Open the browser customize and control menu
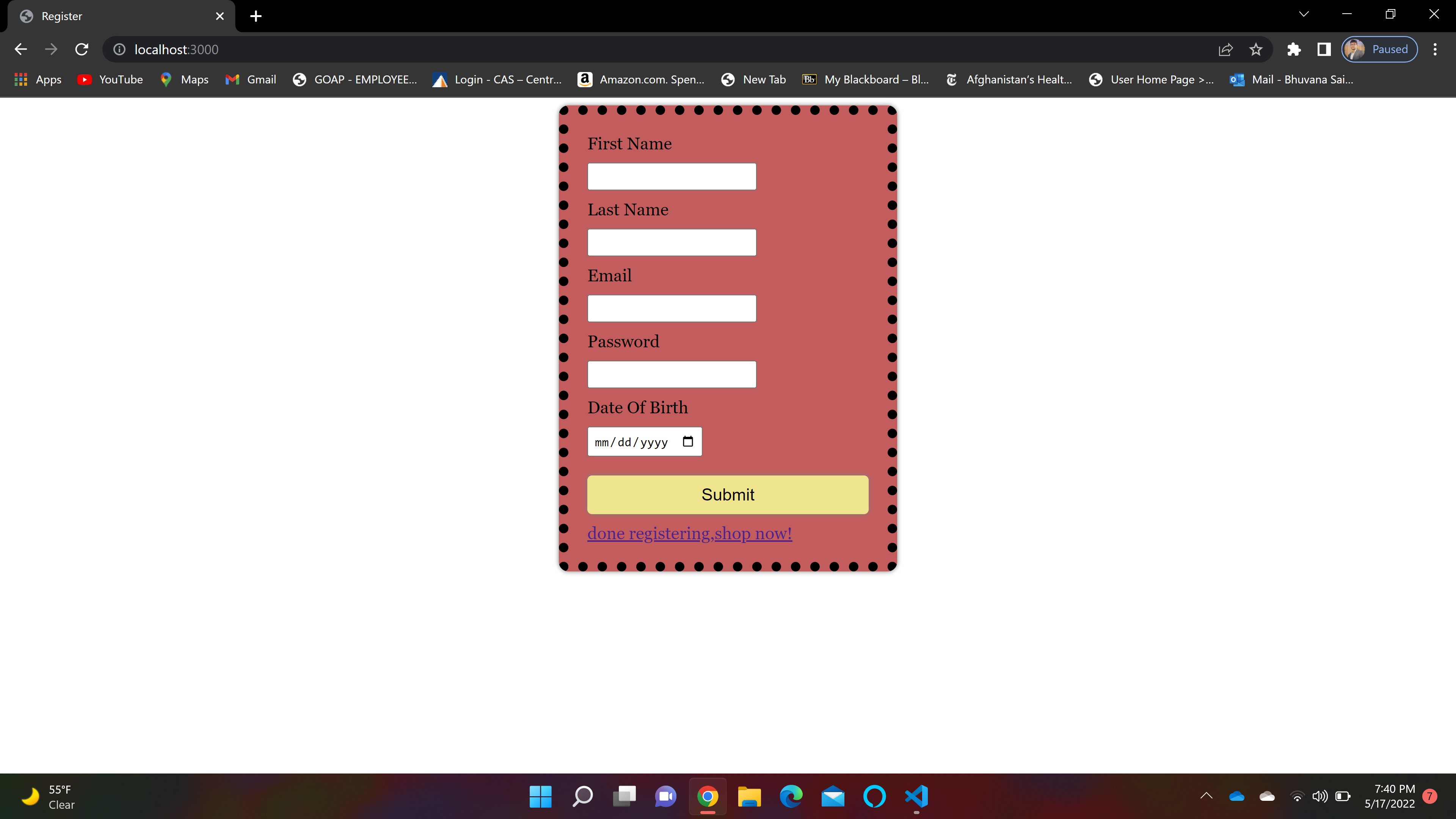This screenshot has height=819, width=1456. point(1435,49)
